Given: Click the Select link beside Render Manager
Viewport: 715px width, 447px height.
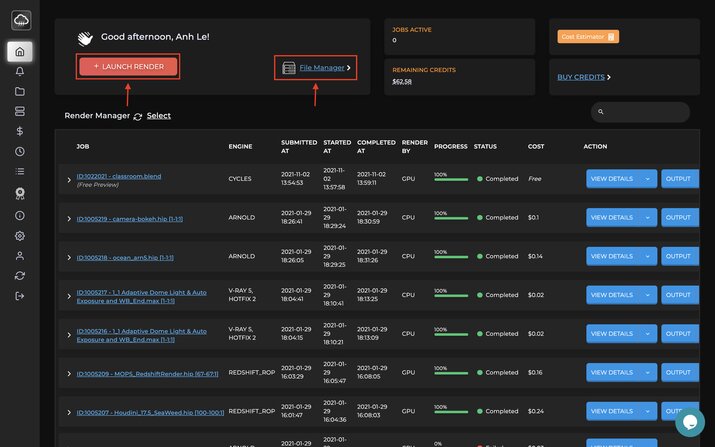Looking at the screenshot, I should point(159,116).
